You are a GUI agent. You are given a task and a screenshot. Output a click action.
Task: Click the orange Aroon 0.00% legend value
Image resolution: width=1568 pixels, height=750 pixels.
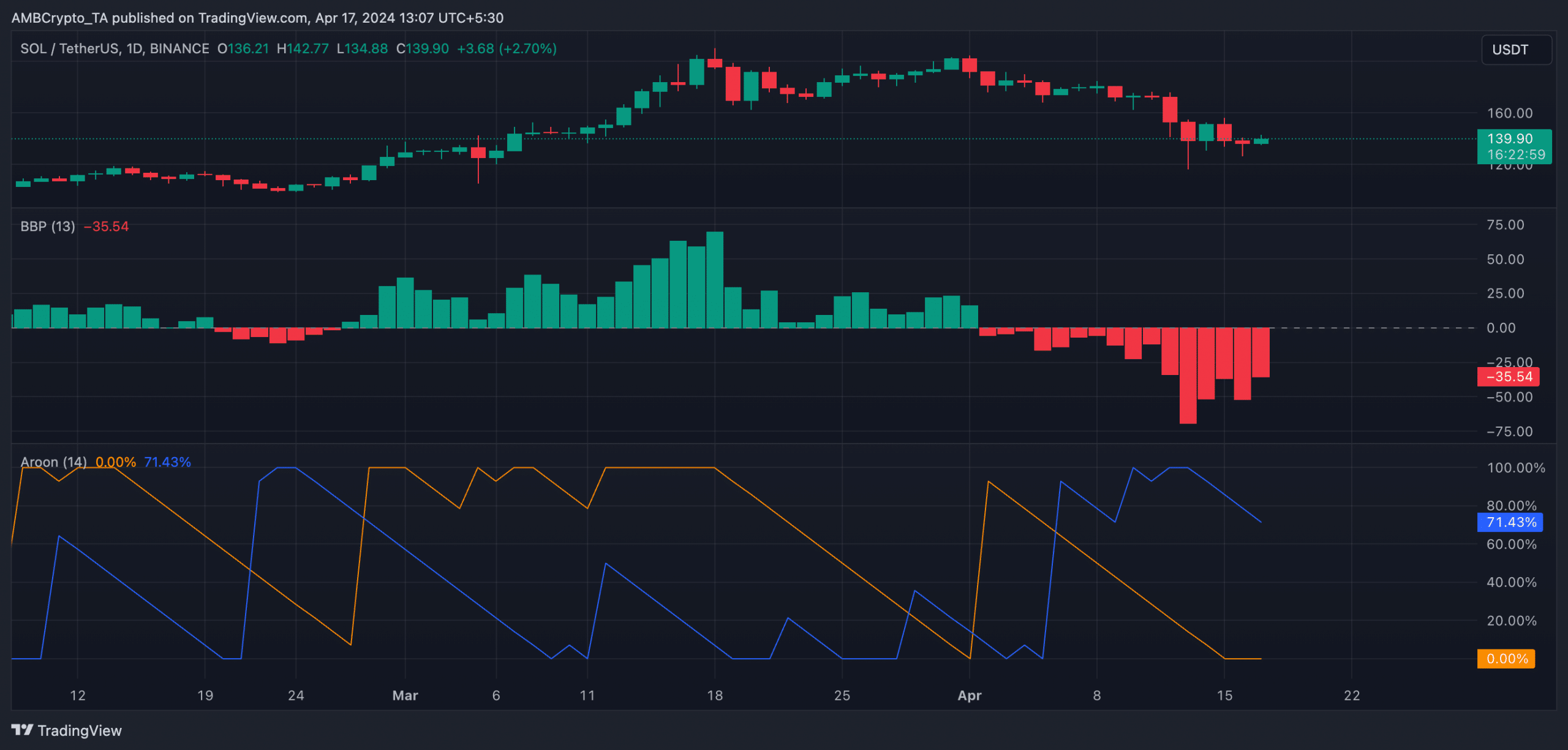coord(116,462)
